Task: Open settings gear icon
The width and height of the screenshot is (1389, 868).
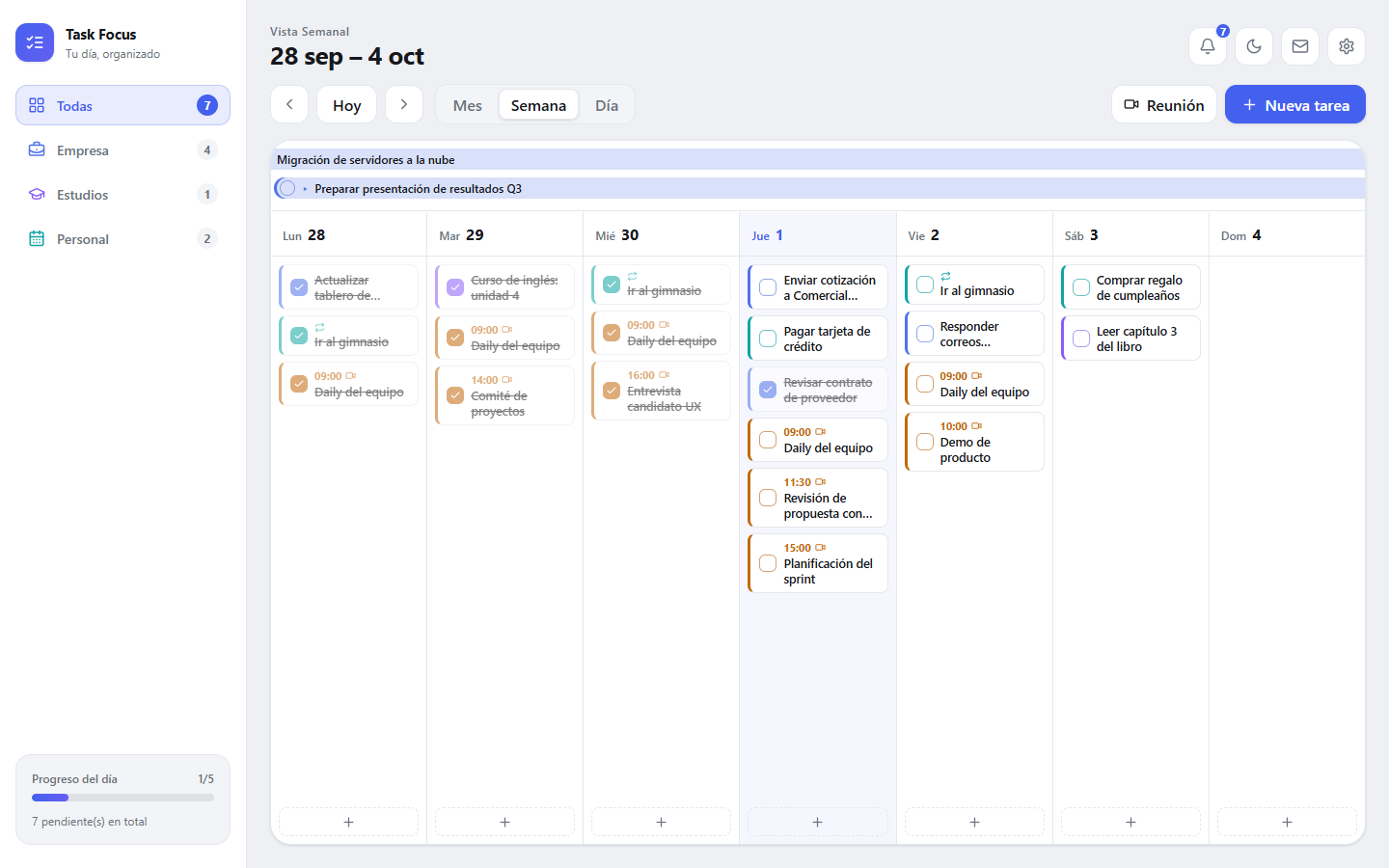Action: [1346, 46]
